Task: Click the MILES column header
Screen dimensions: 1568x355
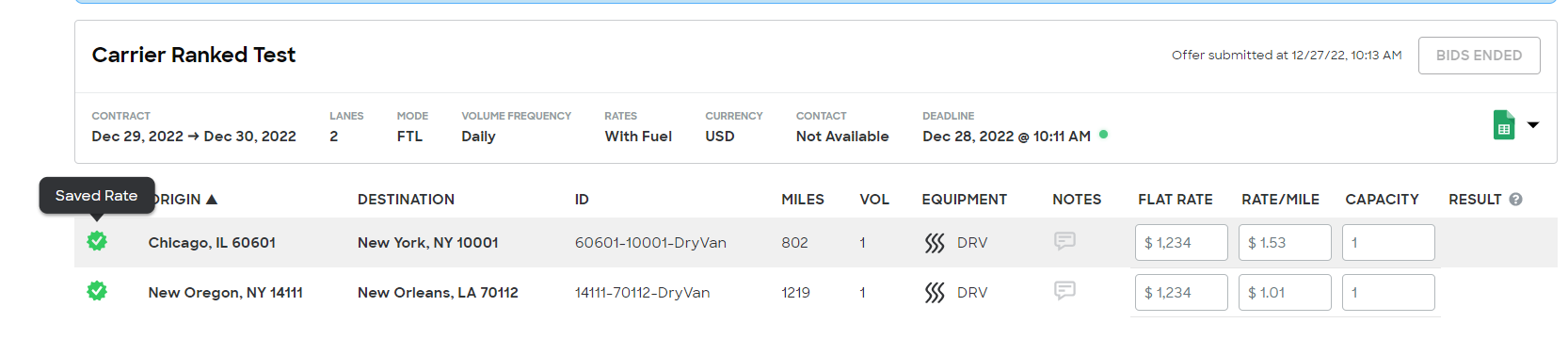Action: tap(803, 200)
